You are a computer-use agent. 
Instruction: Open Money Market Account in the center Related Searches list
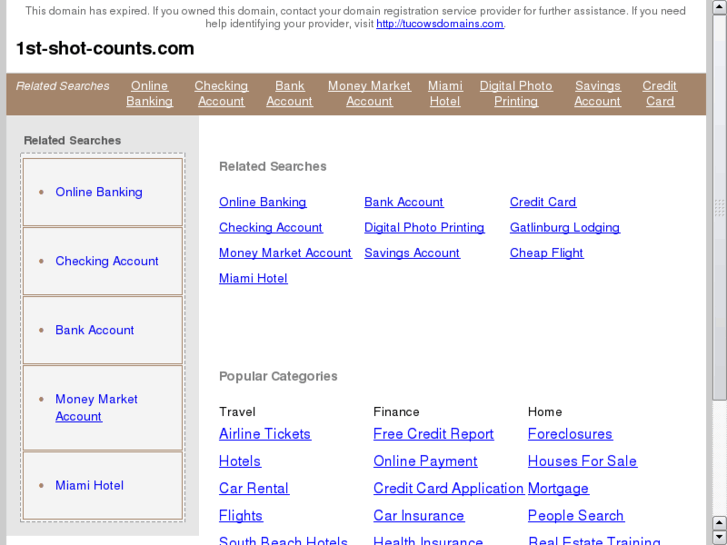point(285,253)
